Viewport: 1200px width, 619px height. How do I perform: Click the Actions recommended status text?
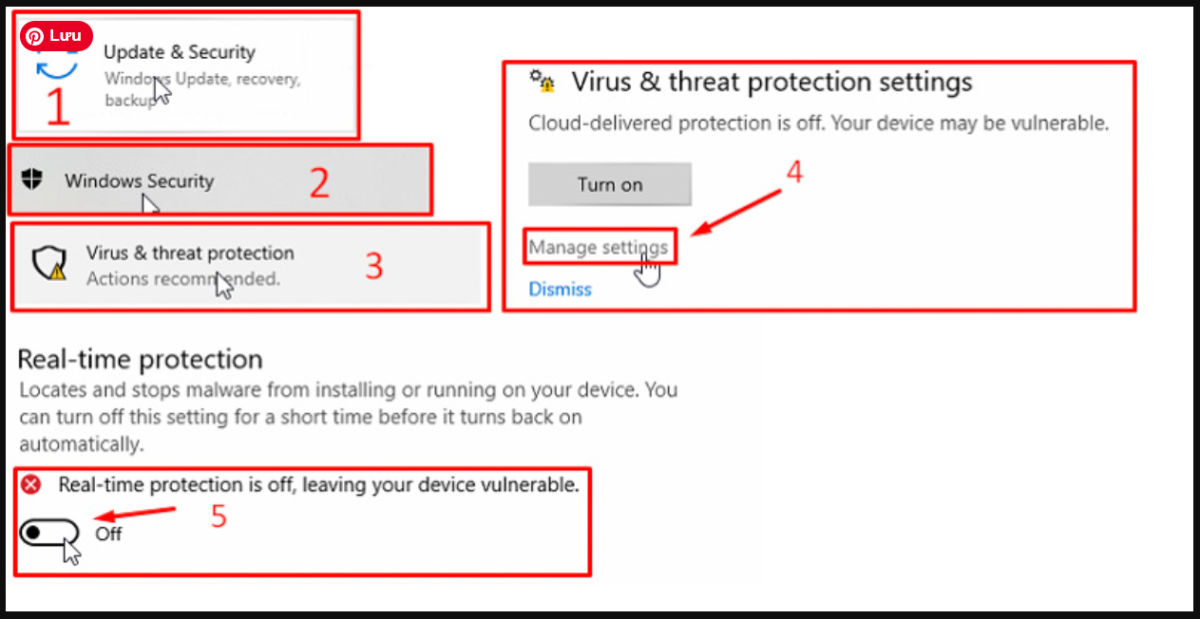tap(182, 279)
